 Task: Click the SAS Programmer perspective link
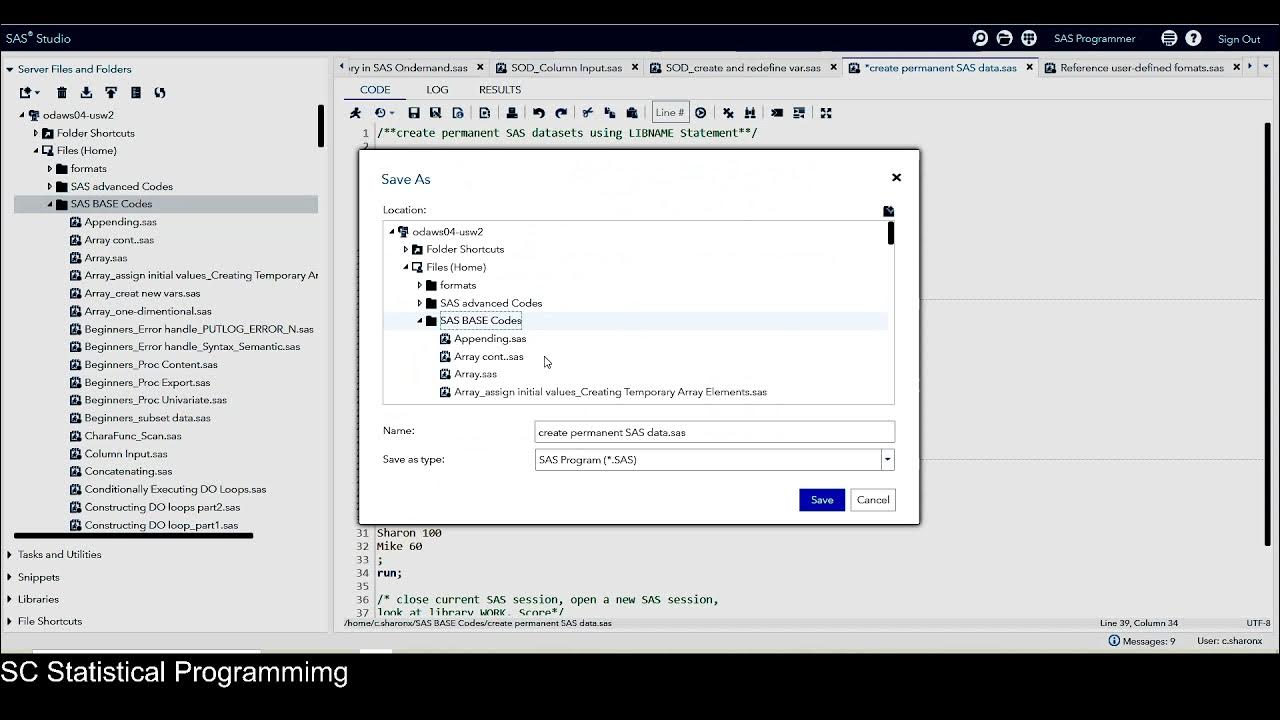click(x=1094, y=39)
